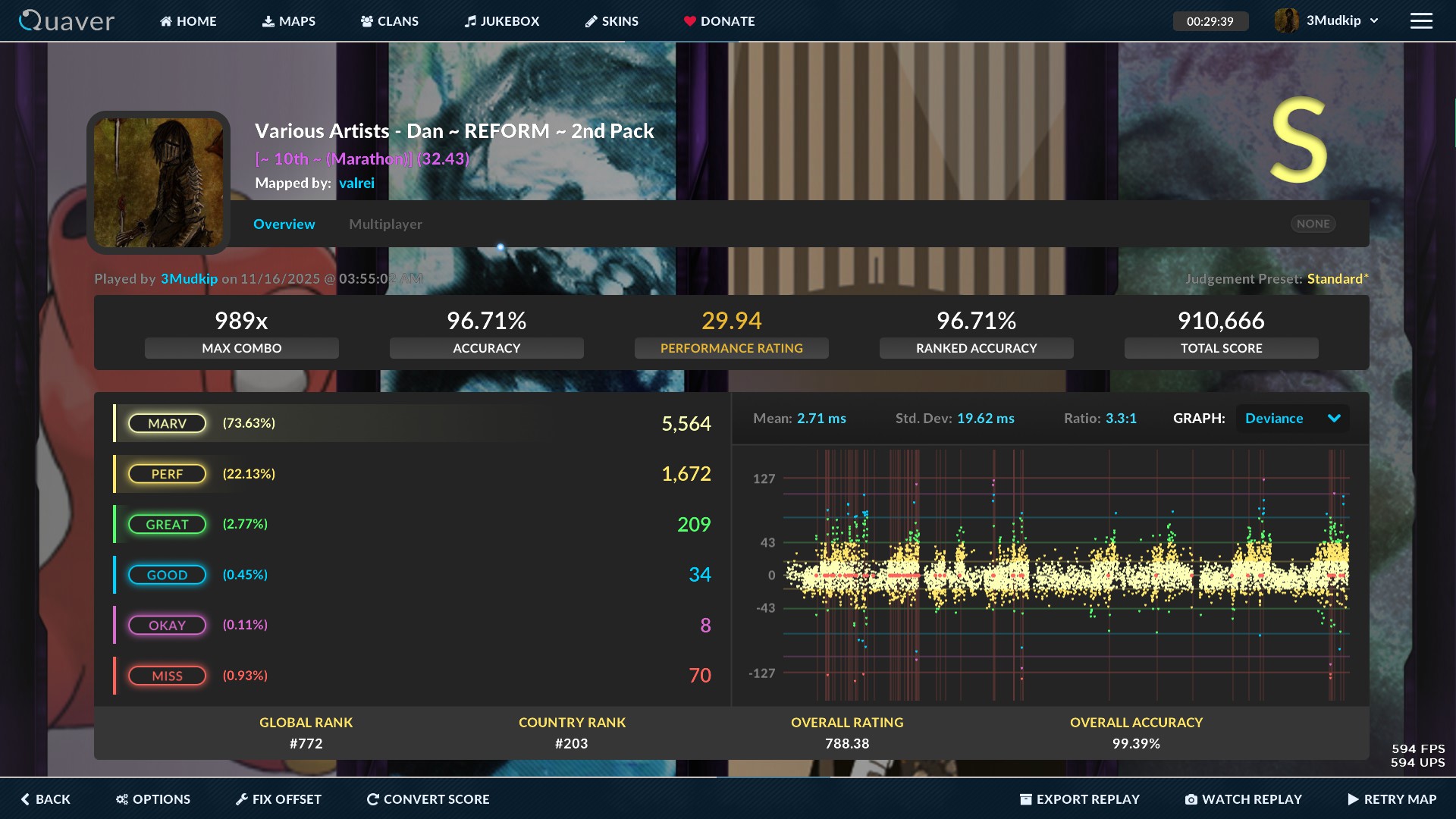Open Jukebox via music note icon
Screen dimensions: 1456x819
(470, 21)
